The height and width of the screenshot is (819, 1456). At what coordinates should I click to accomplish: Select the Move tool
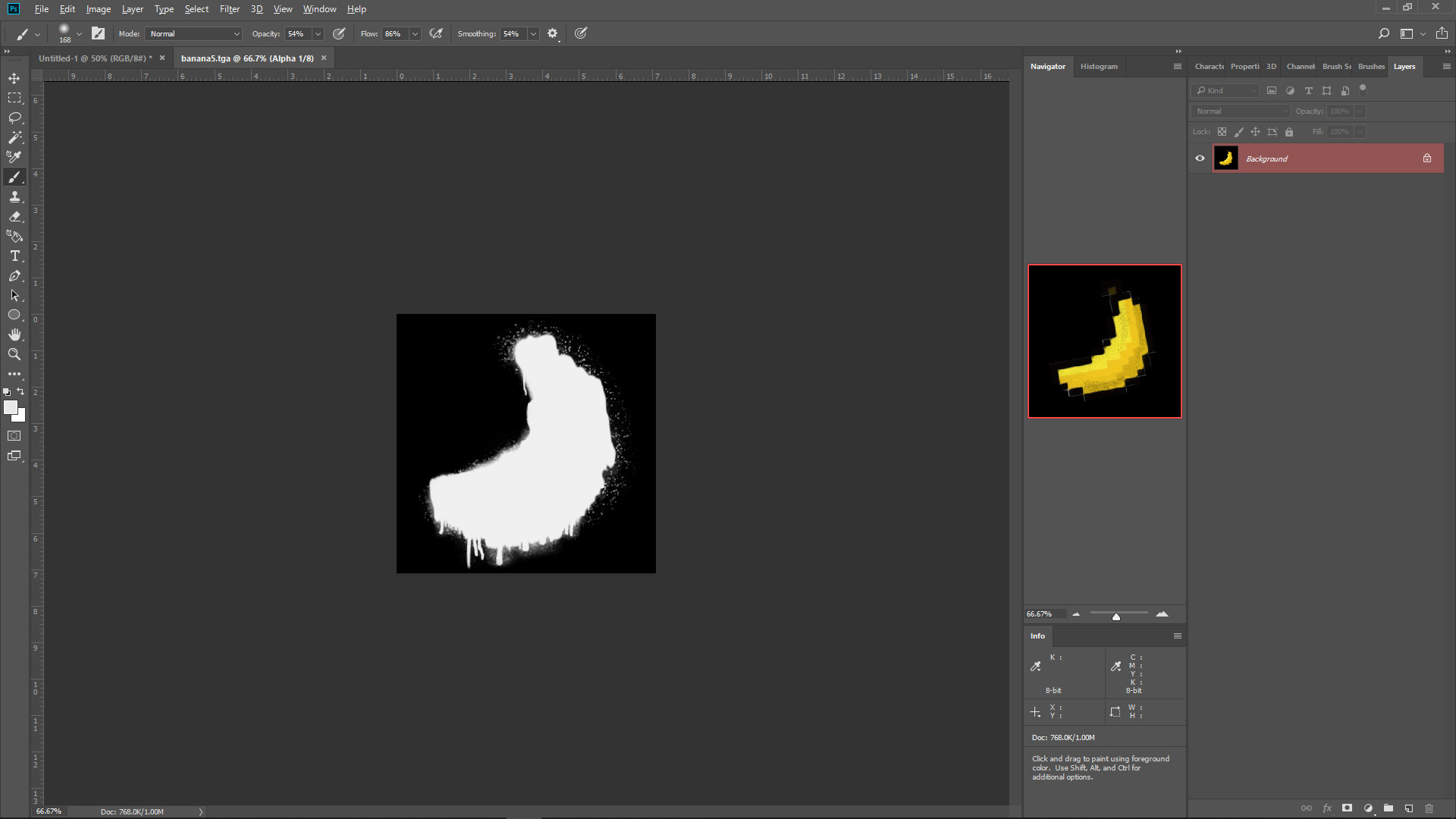tap(14, 77)
